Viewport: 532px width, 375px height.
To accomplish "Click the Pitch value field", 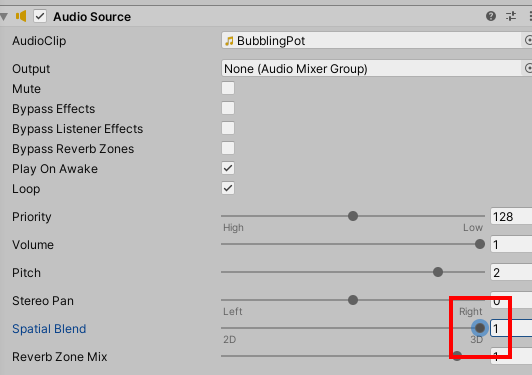I will [511, 273].
